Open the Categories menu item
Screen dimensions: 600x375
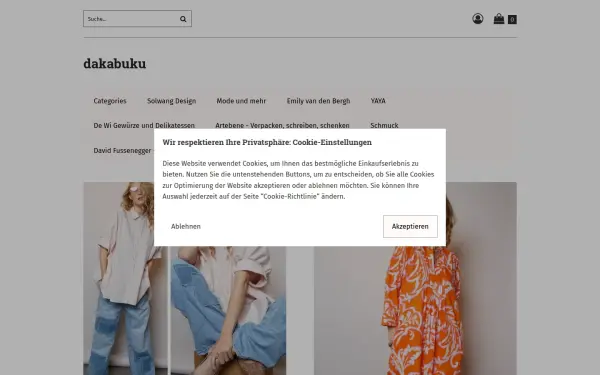point(110,101)
